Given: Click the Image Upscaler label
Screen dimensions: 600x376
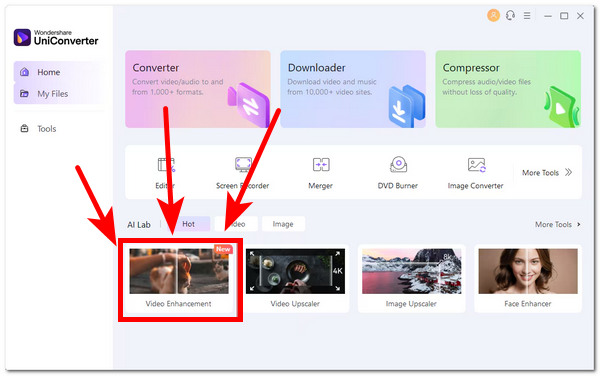Looking at the screenshot, I should pos(411,304).
